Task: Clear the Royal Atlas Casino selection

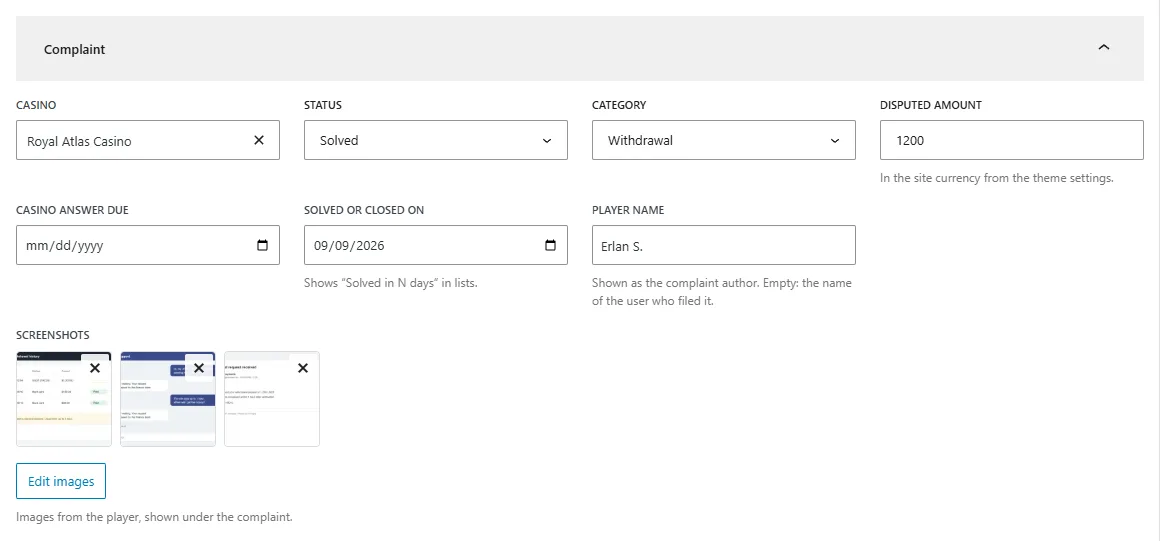Action: coord(259,140)
